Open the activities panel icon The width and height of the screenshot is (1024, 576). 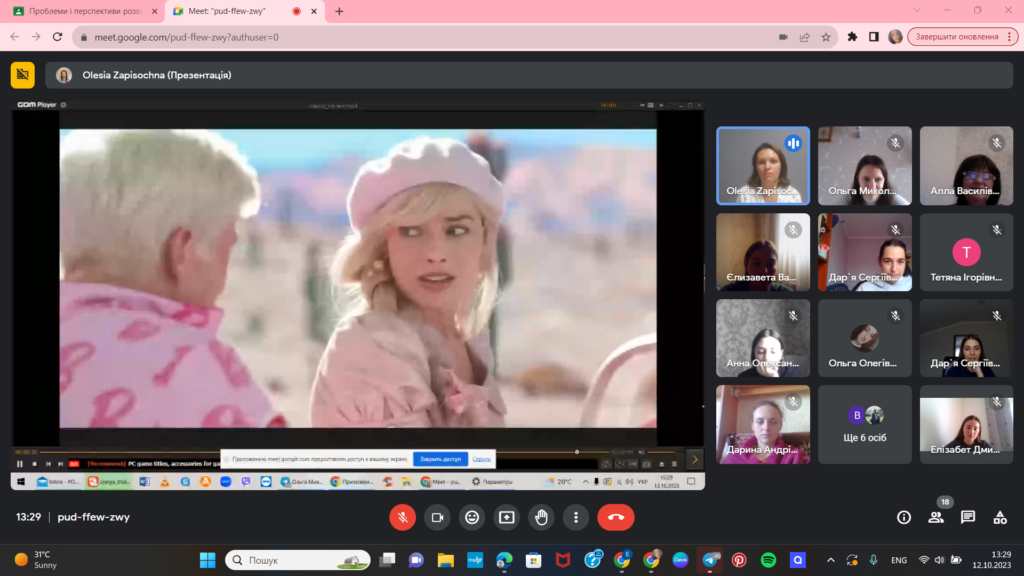pos(999,517)
